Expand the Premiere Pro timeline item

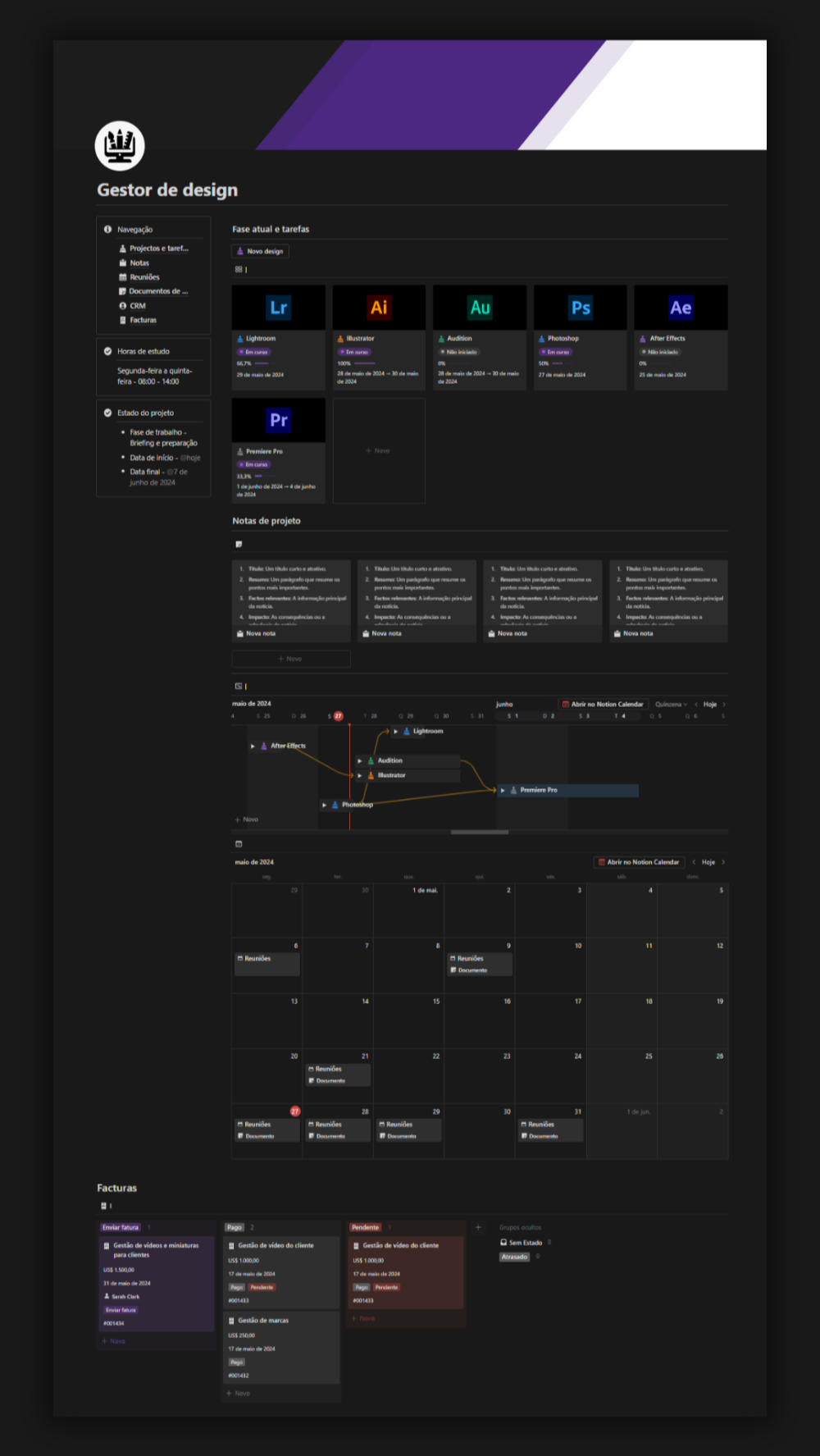(x=503, y=790)
